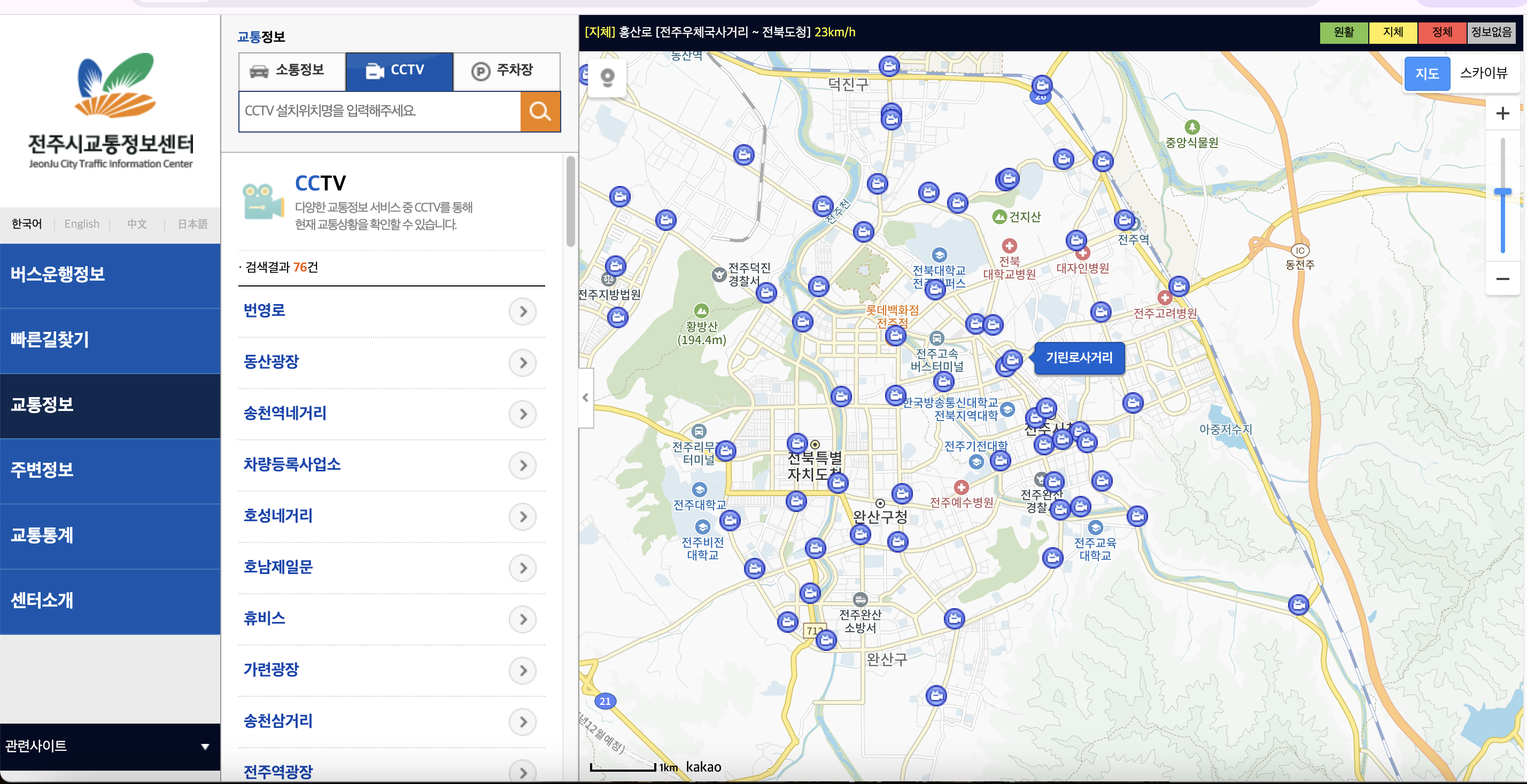Open the 주차장 parking tab
The width and height of the screenshot is (1527, 784).
506,71
